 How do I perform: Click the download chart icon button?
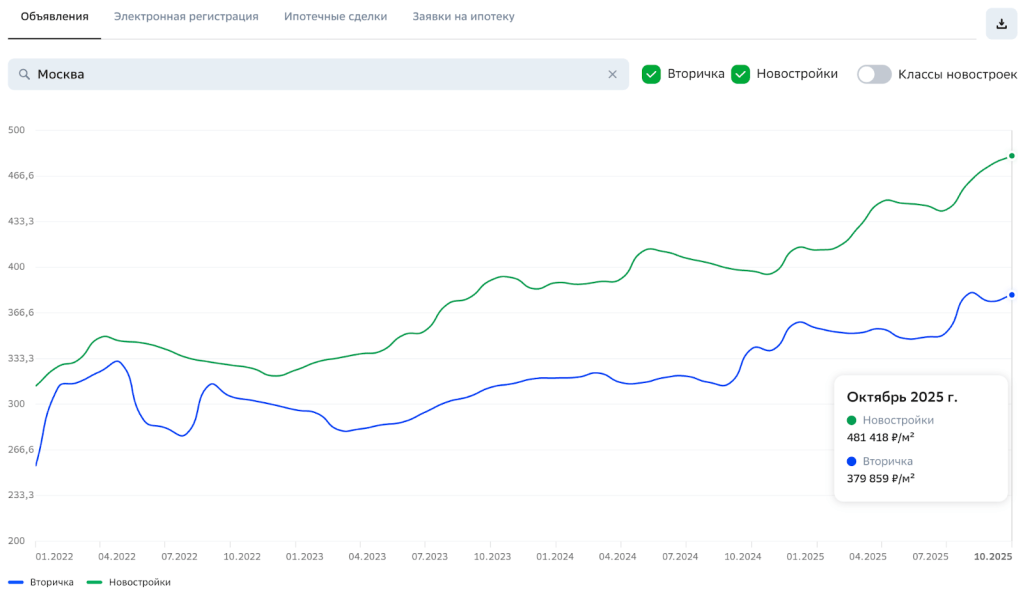(x=1001, y=24)
